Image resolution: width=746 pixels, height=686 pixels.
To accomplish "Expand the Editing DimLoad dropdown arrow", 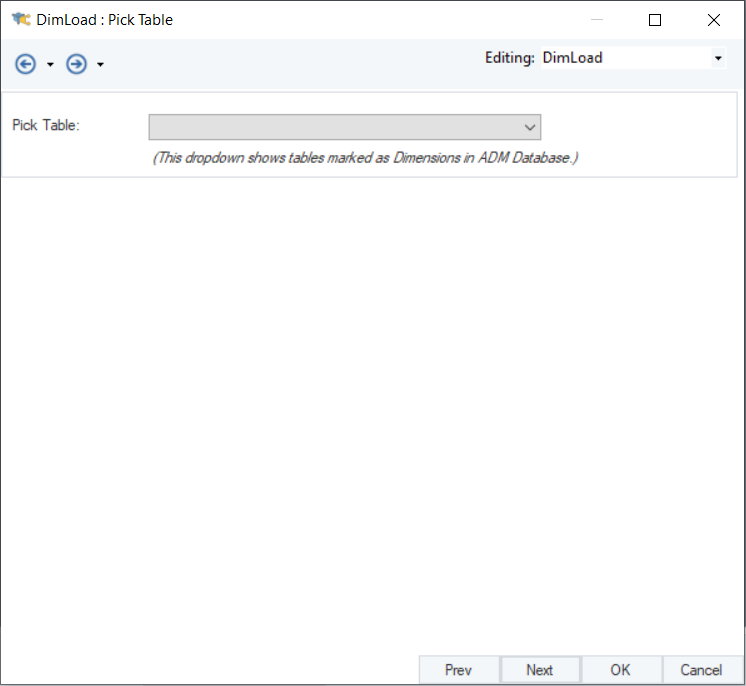I will pyautogui.click(x=718, y=59).
